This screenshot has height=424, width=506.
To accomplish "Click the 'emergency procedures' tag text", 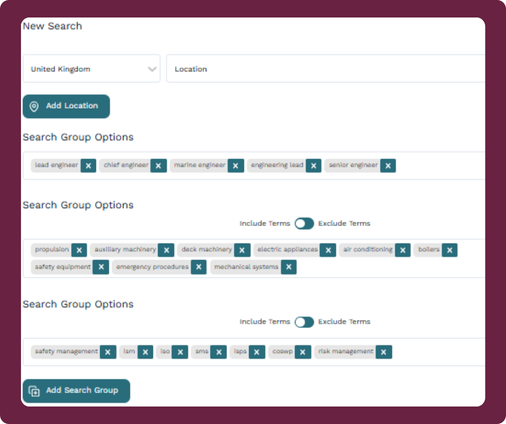I will pyautogui.click(x=152, y=267).
